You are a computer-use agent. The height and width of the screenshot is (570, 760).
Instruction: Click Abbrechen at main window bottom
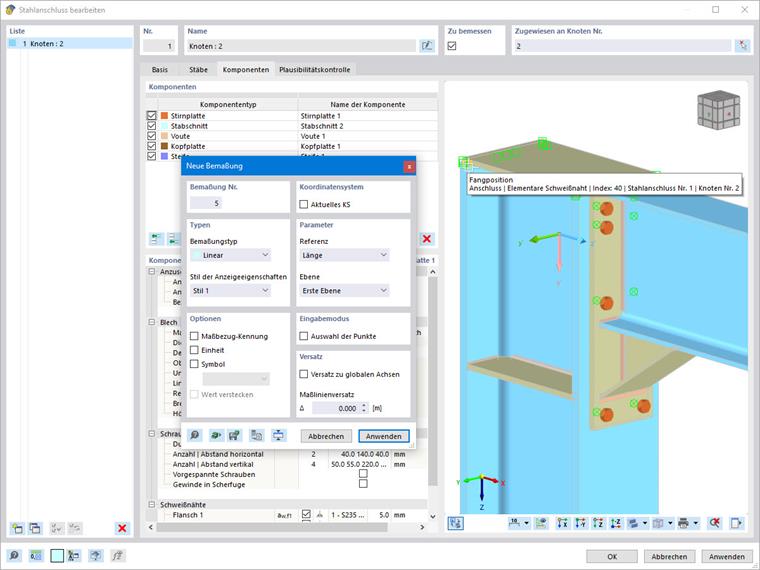(669, 556)
